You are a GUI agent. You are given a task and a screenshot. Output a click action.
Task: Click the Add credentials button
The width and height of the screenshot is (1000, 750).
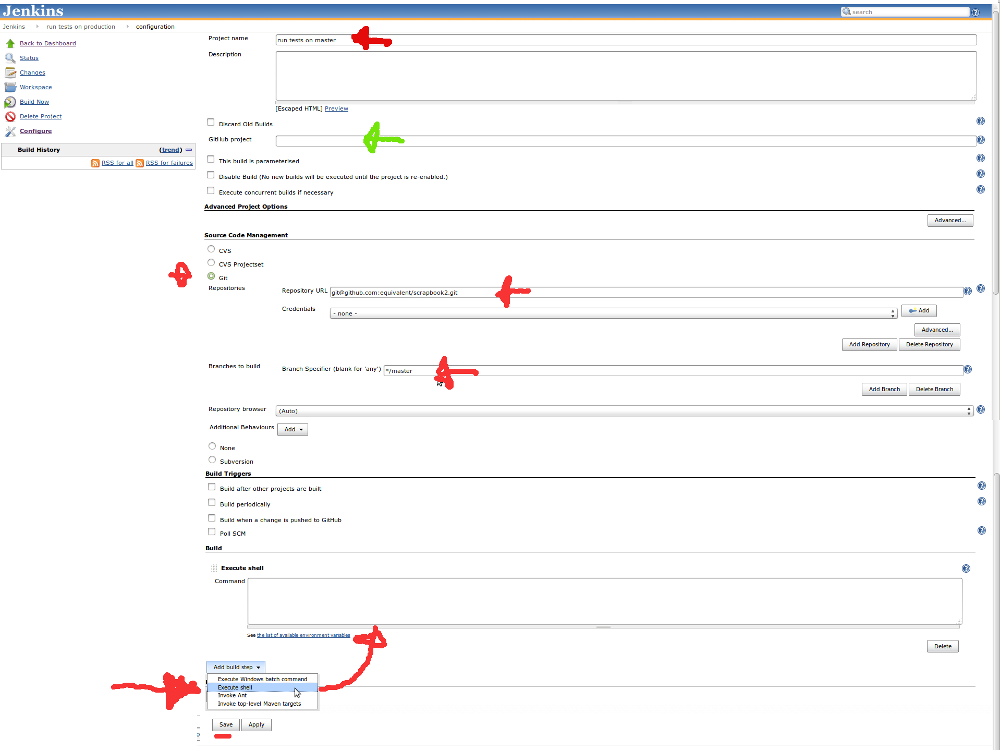pyautogui.click(x=918, y=311)
